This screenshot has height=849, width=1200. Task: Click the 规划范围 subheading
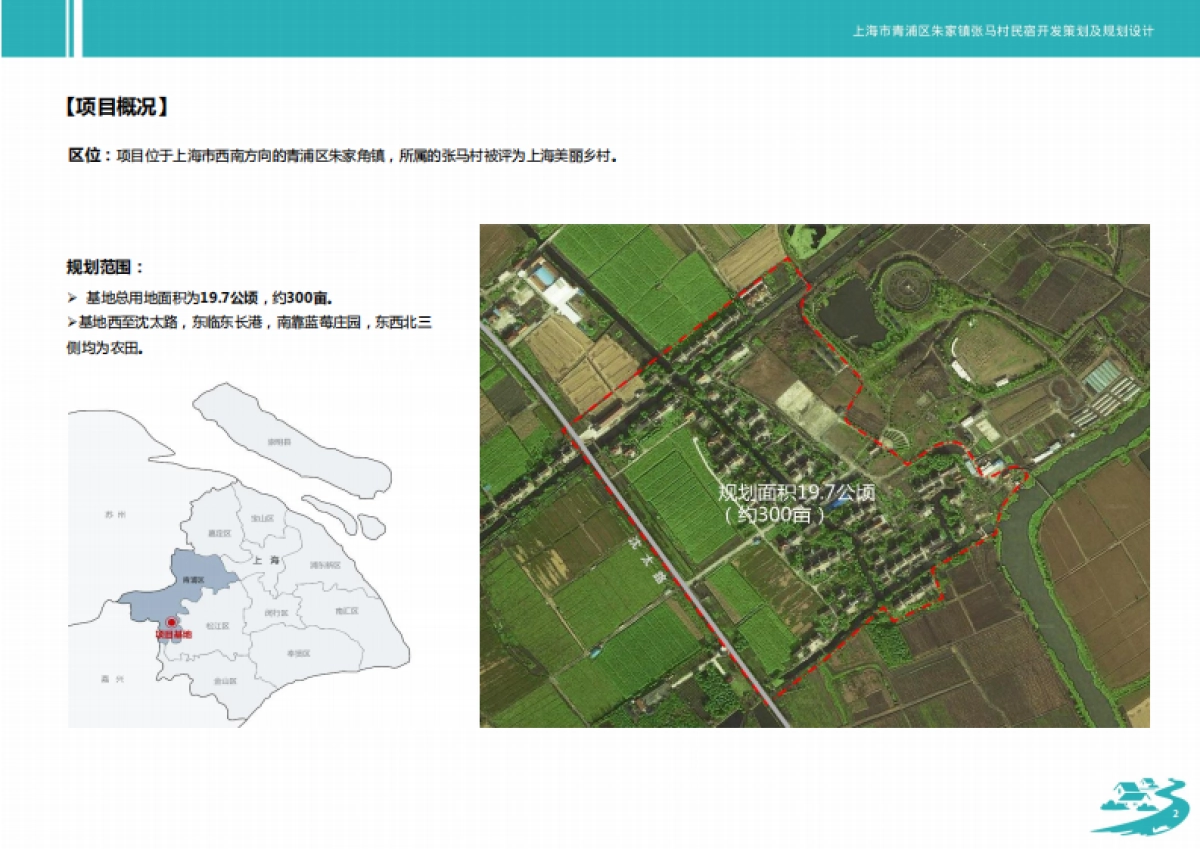point(105,267)
